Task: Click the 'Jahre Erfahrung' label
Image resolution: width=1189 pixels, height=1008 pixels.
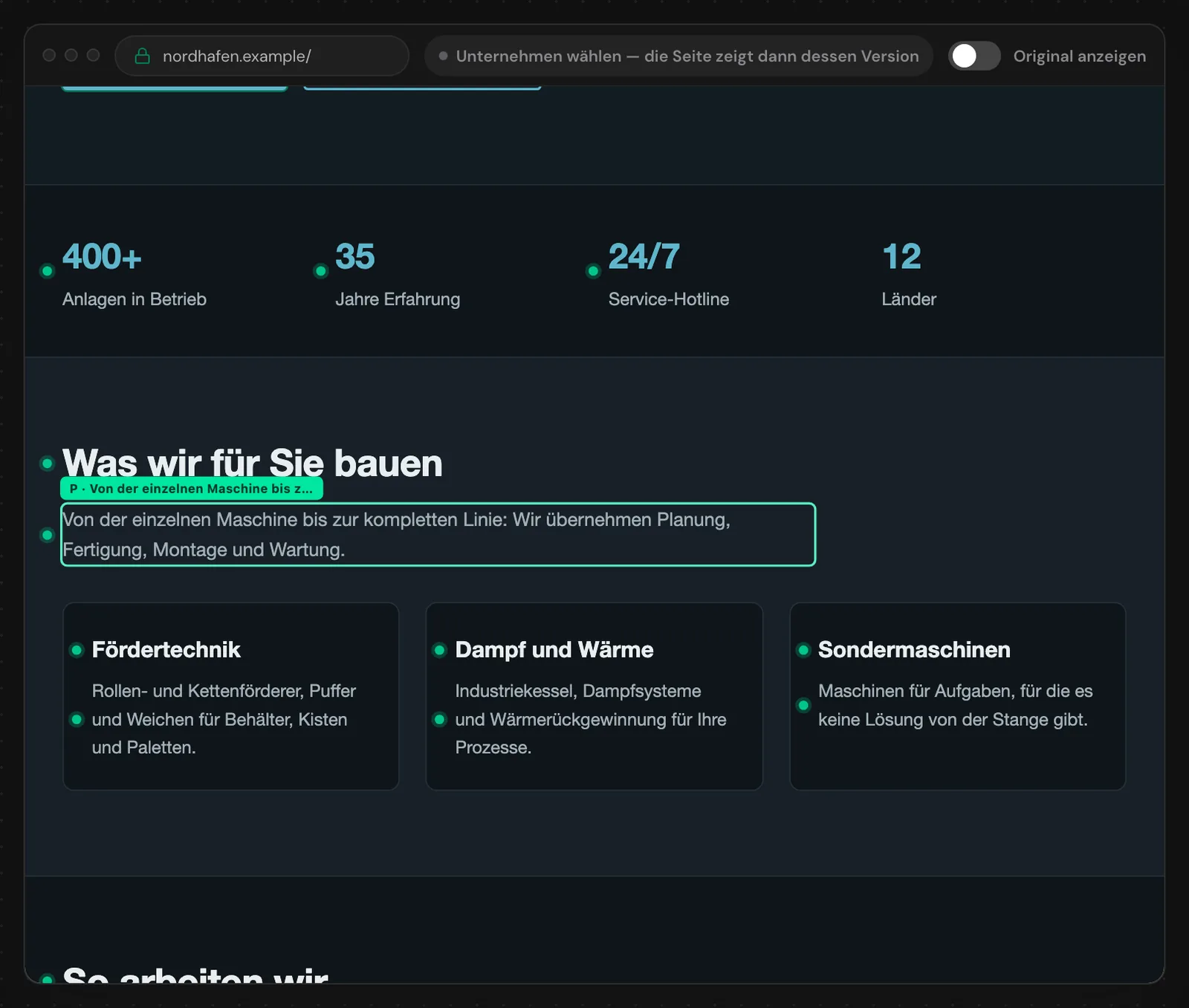Action: 398,299
